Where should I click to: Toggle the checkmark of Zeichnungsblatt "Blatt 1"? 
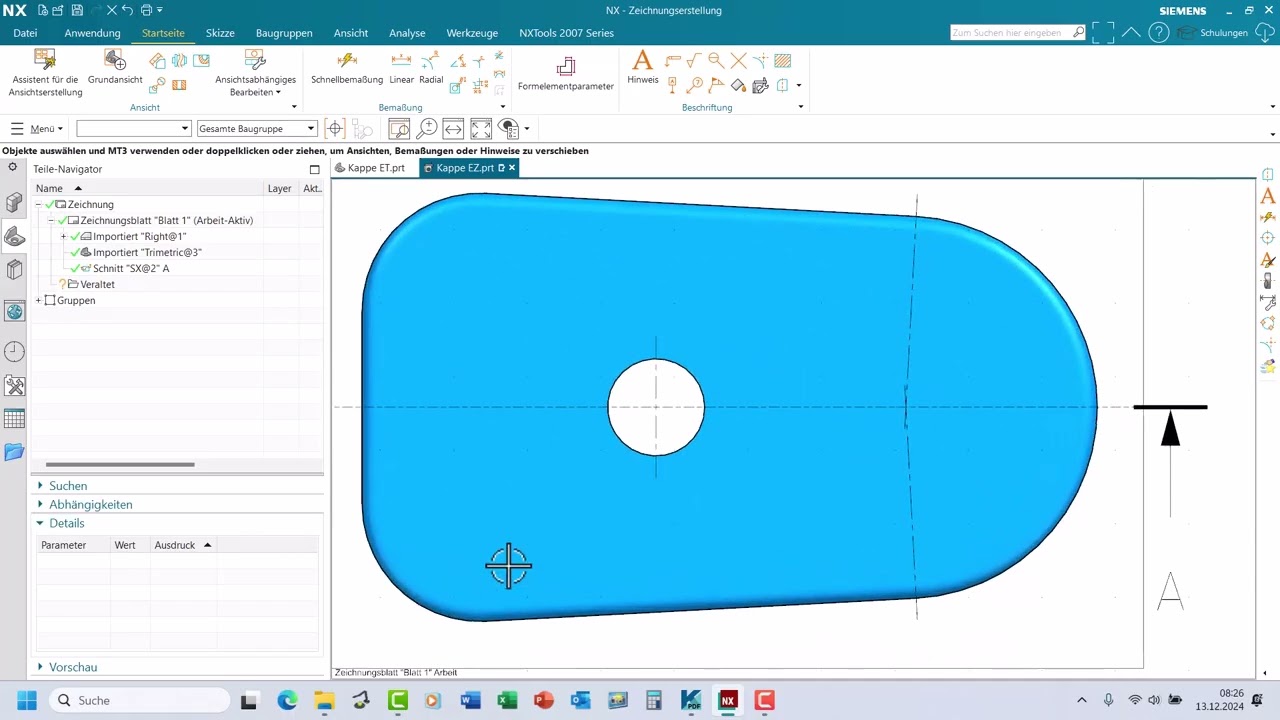(63, 220)
